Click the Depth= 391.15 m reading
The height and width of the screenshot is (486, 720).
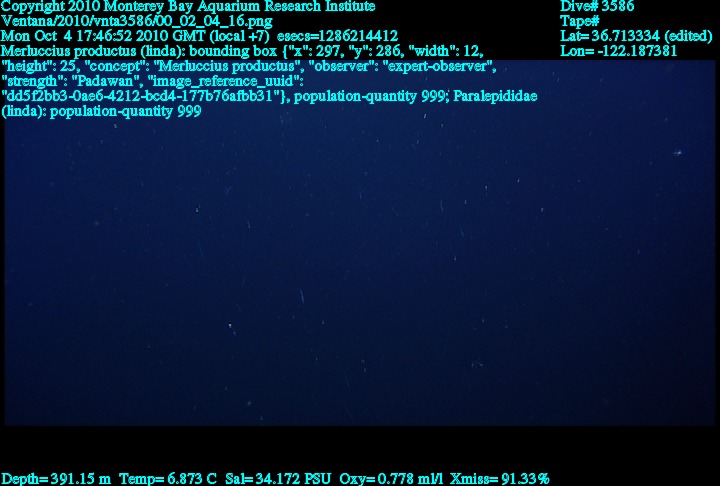(x=56, y=479)
